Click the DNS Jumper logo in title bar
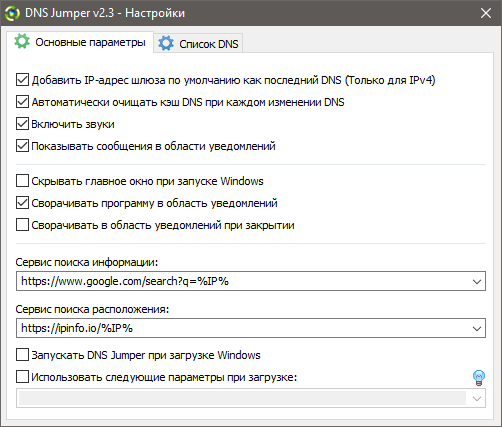502x427 pixels. point(12,13)
